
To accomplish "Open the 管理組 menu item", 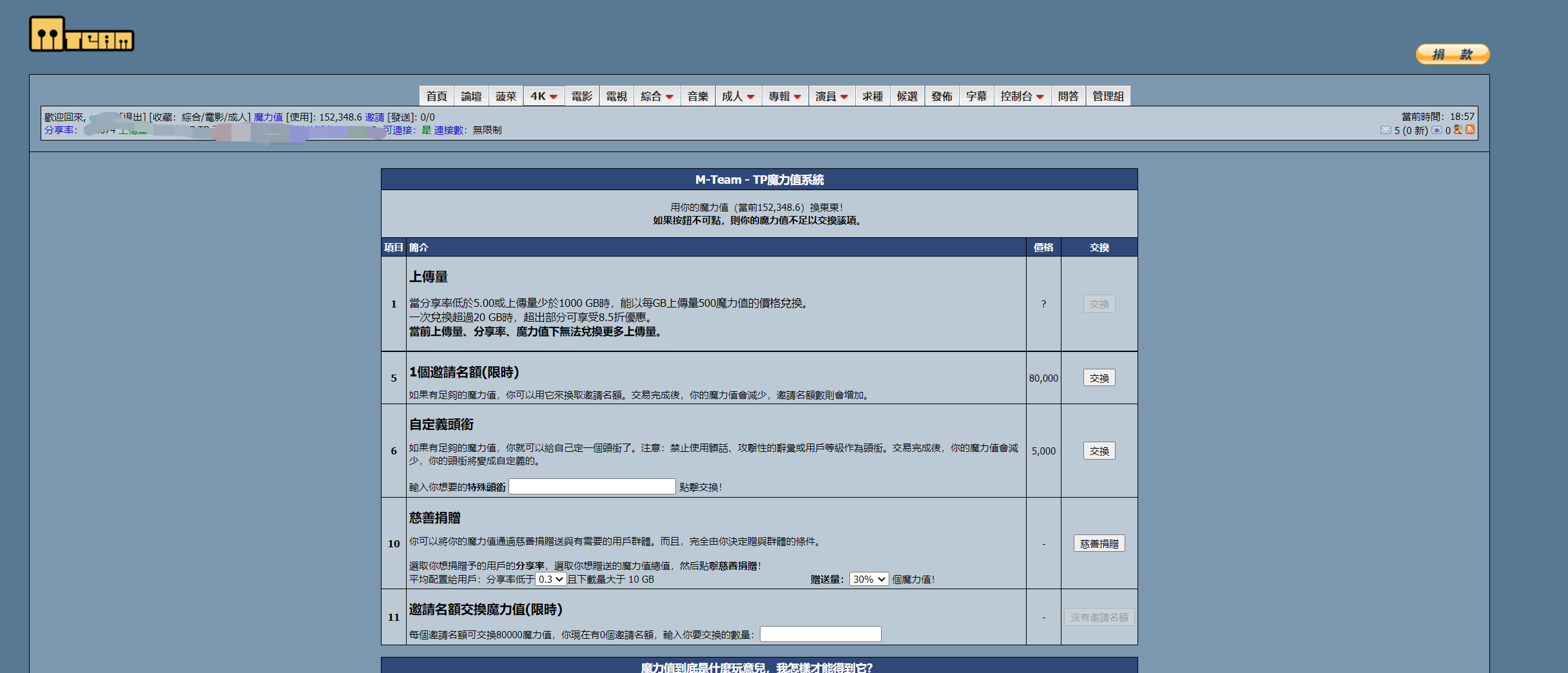I will point(1108,96).
